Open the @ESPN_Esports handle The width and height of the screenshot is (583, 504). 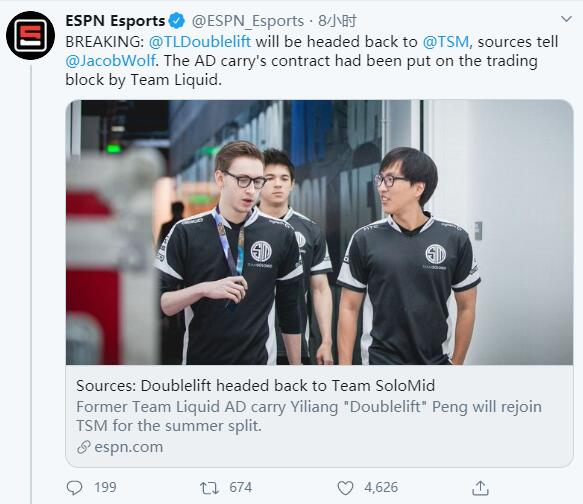point(248,21)
